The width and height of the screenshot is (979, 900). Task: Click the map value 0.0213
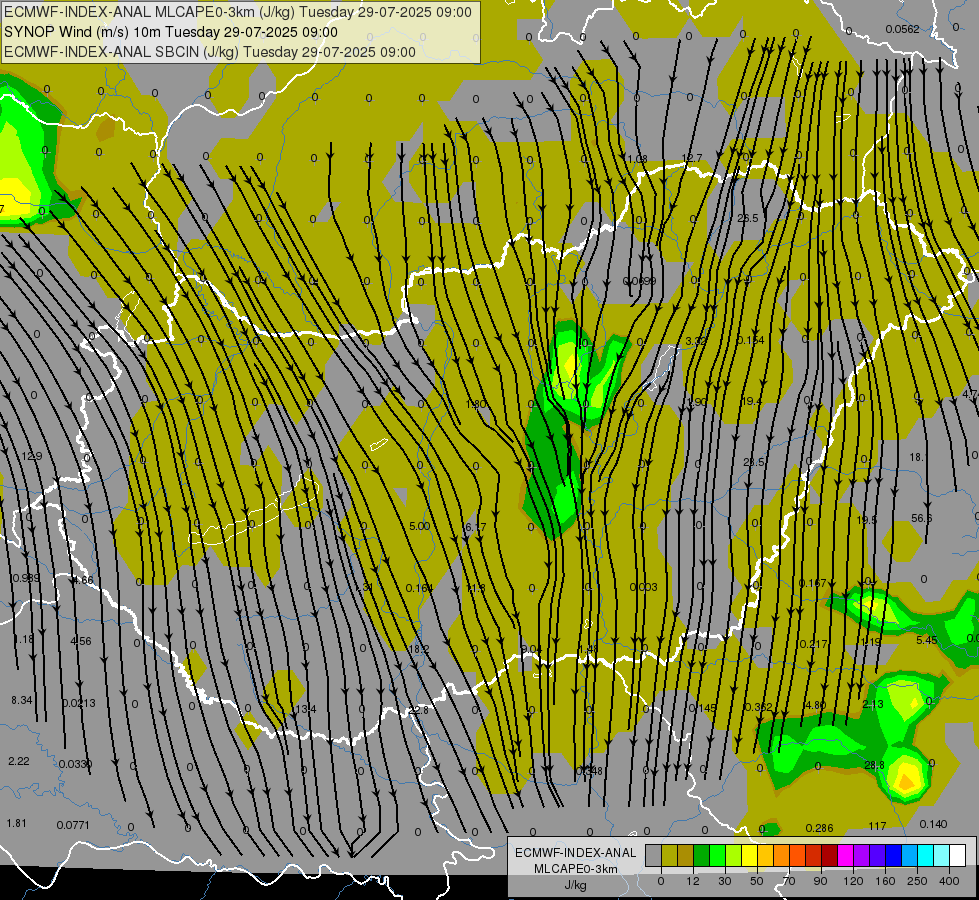coord(79,703)
